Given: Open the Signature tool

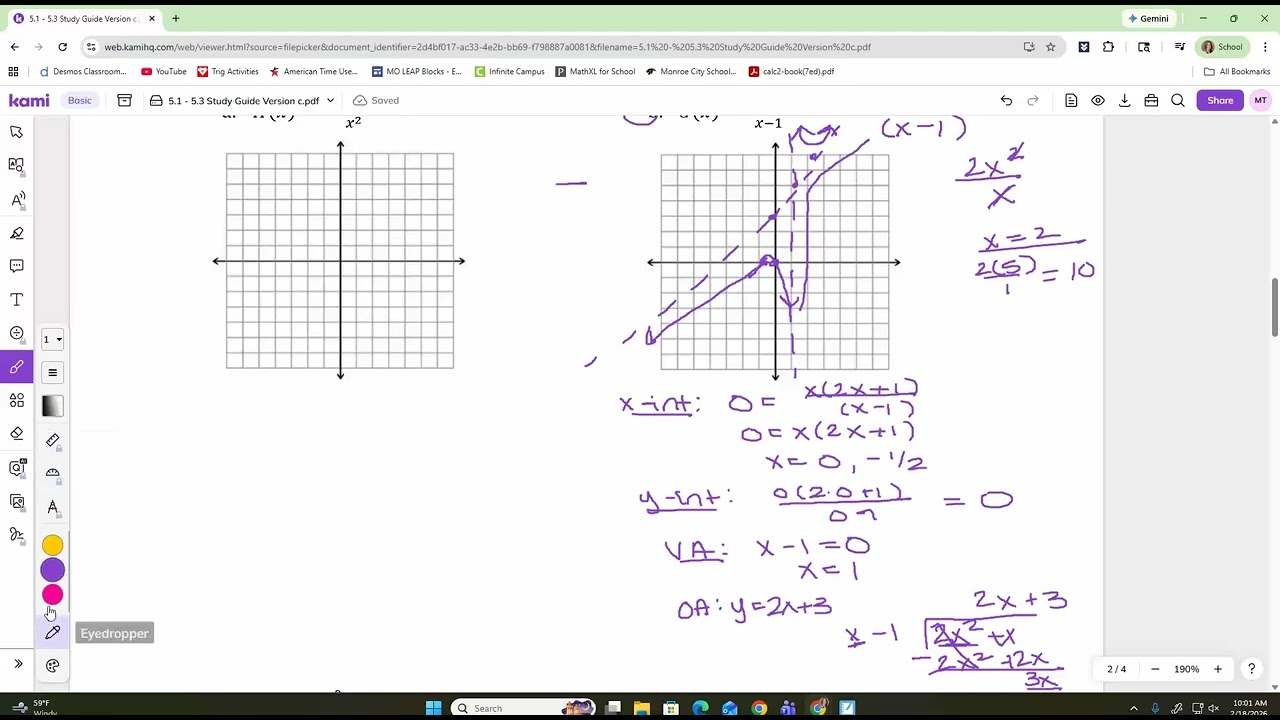Looking at the screenshot, I should tap(17, 535).
